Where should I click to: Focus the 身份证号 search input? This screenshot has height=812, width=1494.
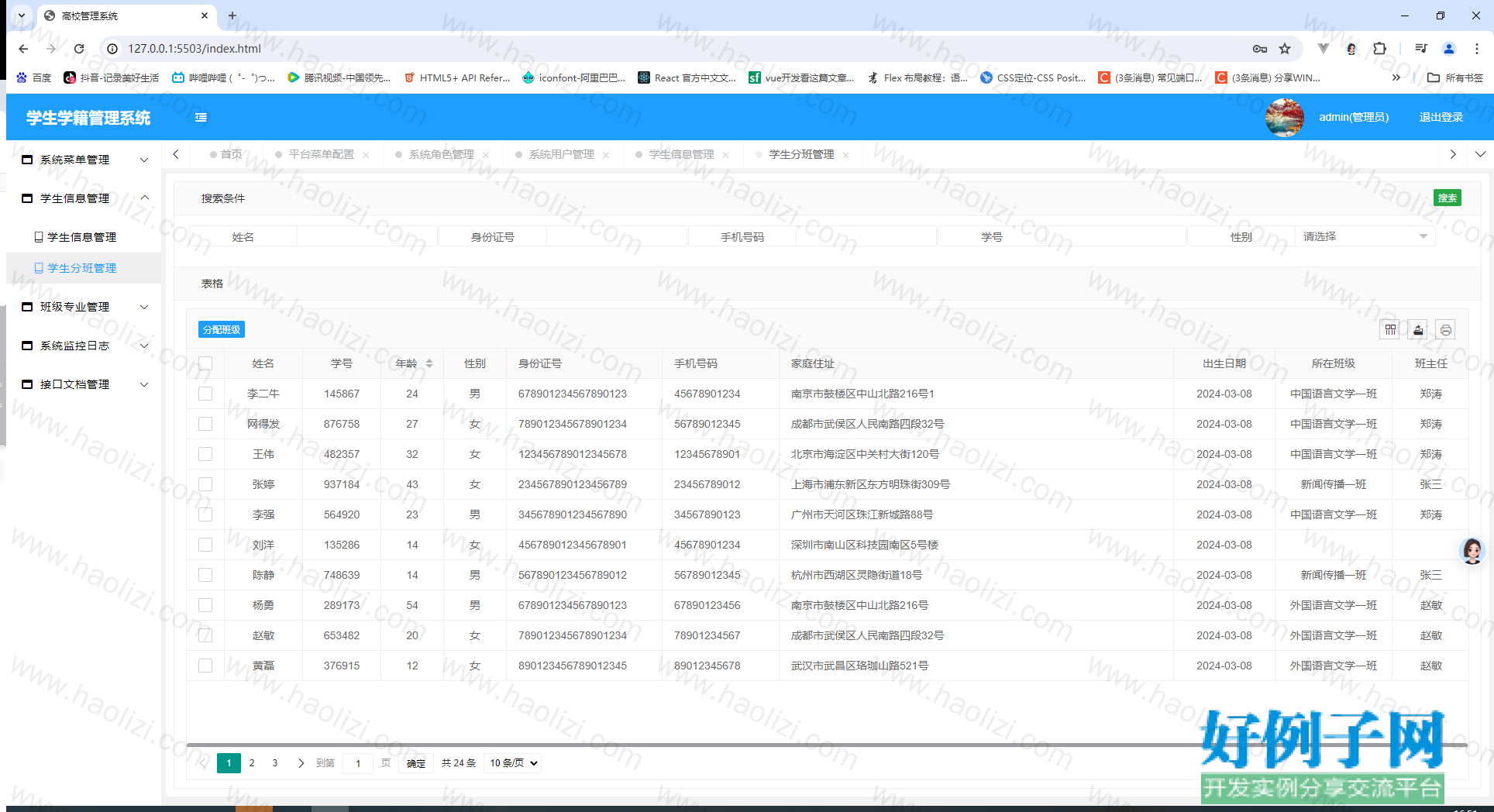pos(617,237)
